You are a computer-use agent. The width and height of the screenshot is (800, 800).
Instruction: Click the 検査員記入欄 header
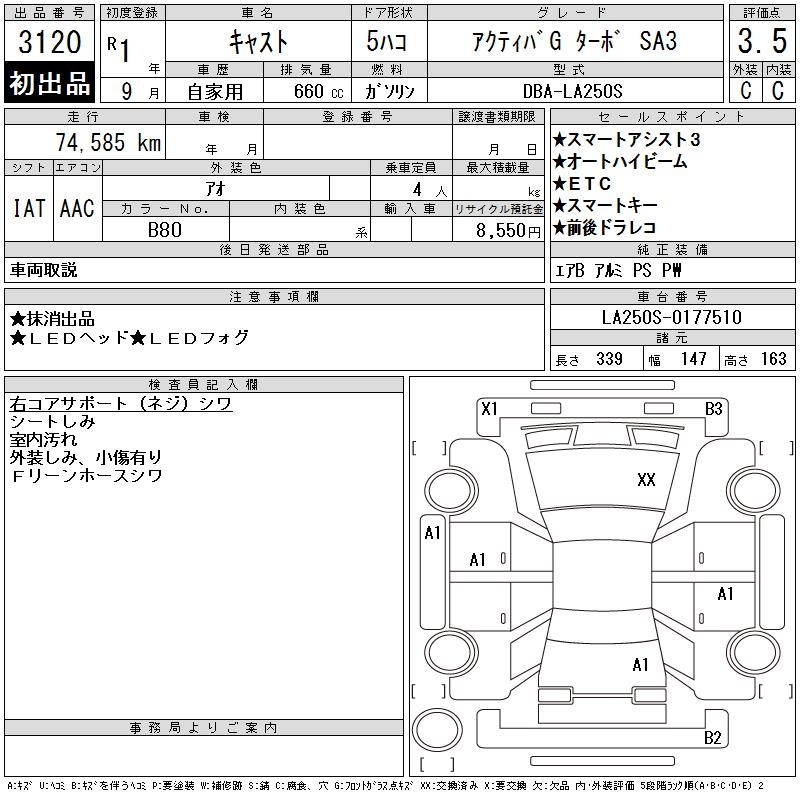[203, 385]
